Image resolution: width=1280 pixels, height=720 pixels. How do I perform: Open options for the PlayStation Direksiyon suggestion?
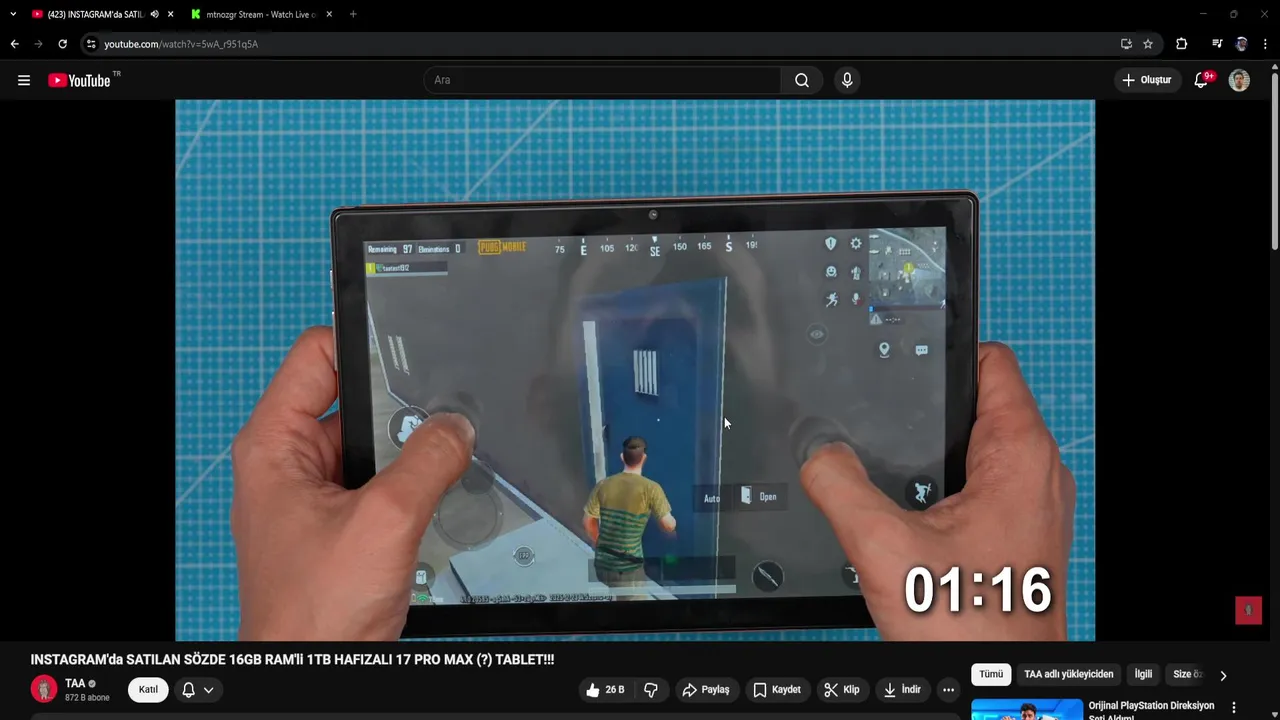point(1234,707)
